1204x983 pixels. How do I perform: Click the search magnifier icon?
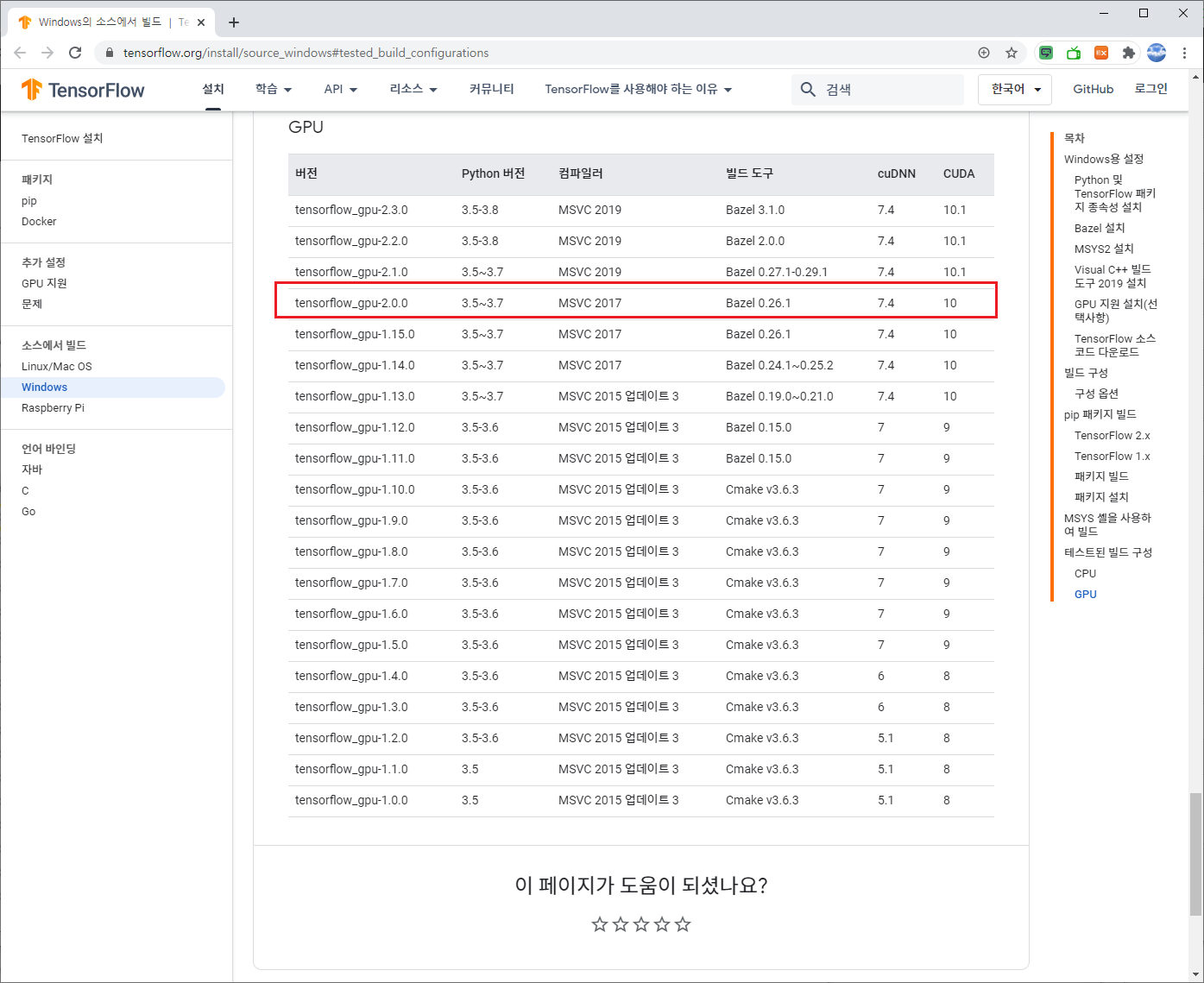(808, 90)
